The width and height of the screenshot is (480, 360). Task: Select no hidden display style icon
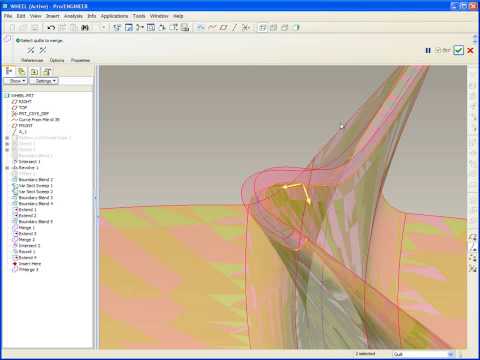coord(285,28)
